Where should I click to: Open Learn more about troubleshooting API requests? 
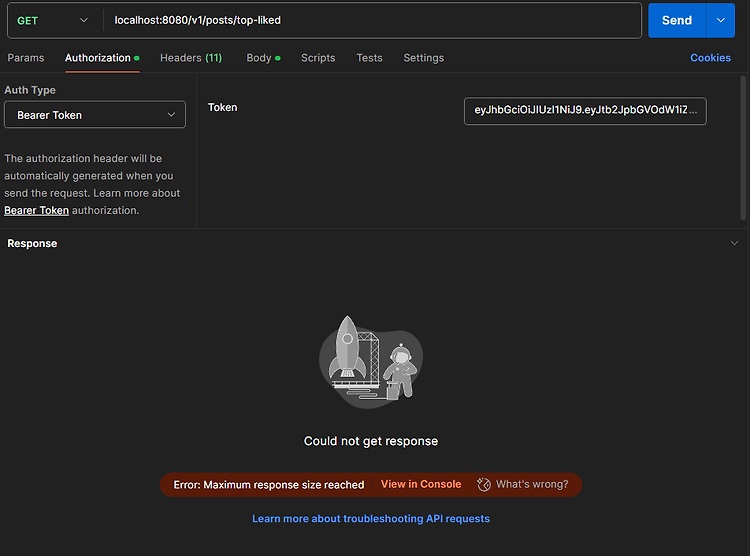click(x=371, y=519)
